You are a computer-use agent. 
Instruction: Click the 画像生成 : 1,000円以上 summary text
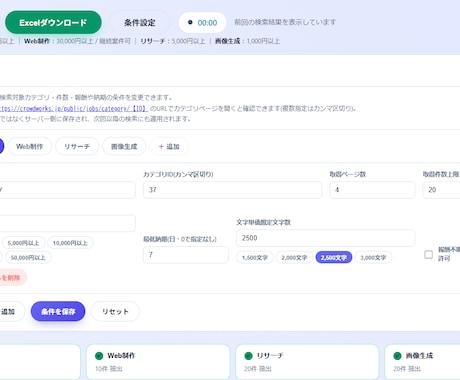247,41
